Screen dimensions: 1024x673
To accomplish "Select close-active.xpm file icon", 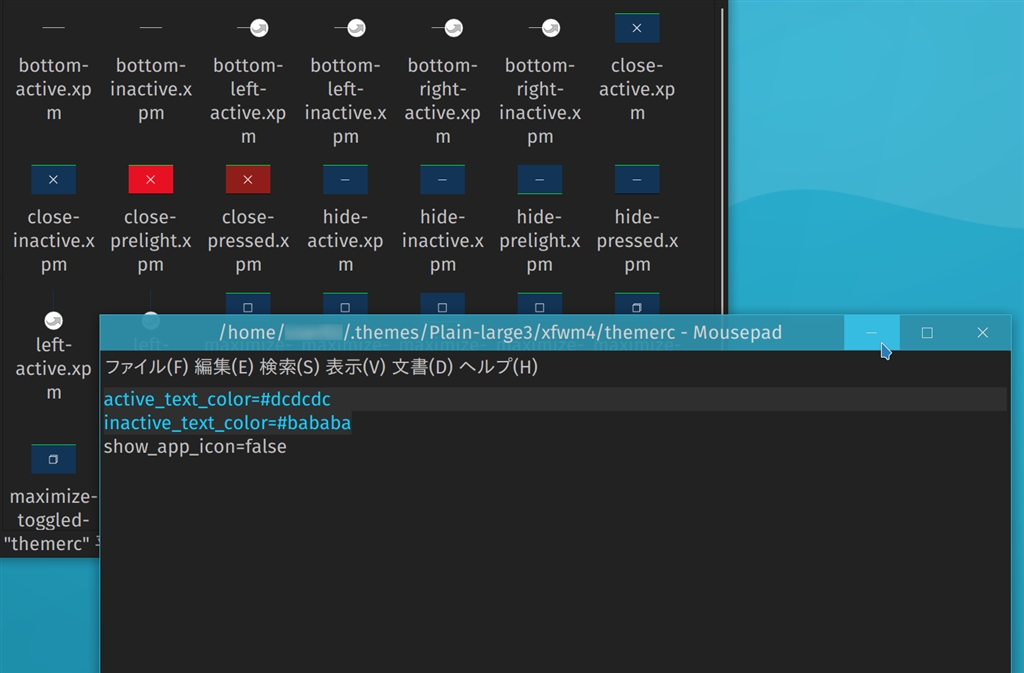I will click(637, 28).
